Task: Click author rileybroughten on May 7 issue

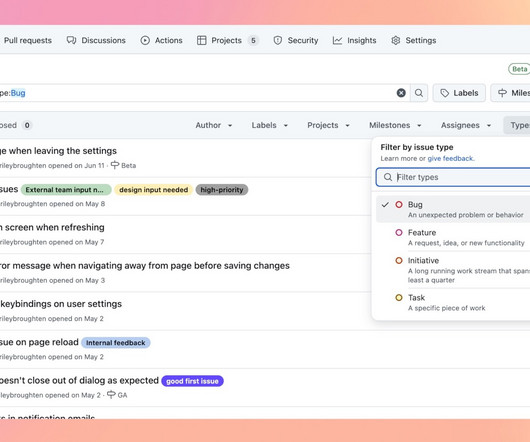Action: pyautogui.click(x=23, y=242)
